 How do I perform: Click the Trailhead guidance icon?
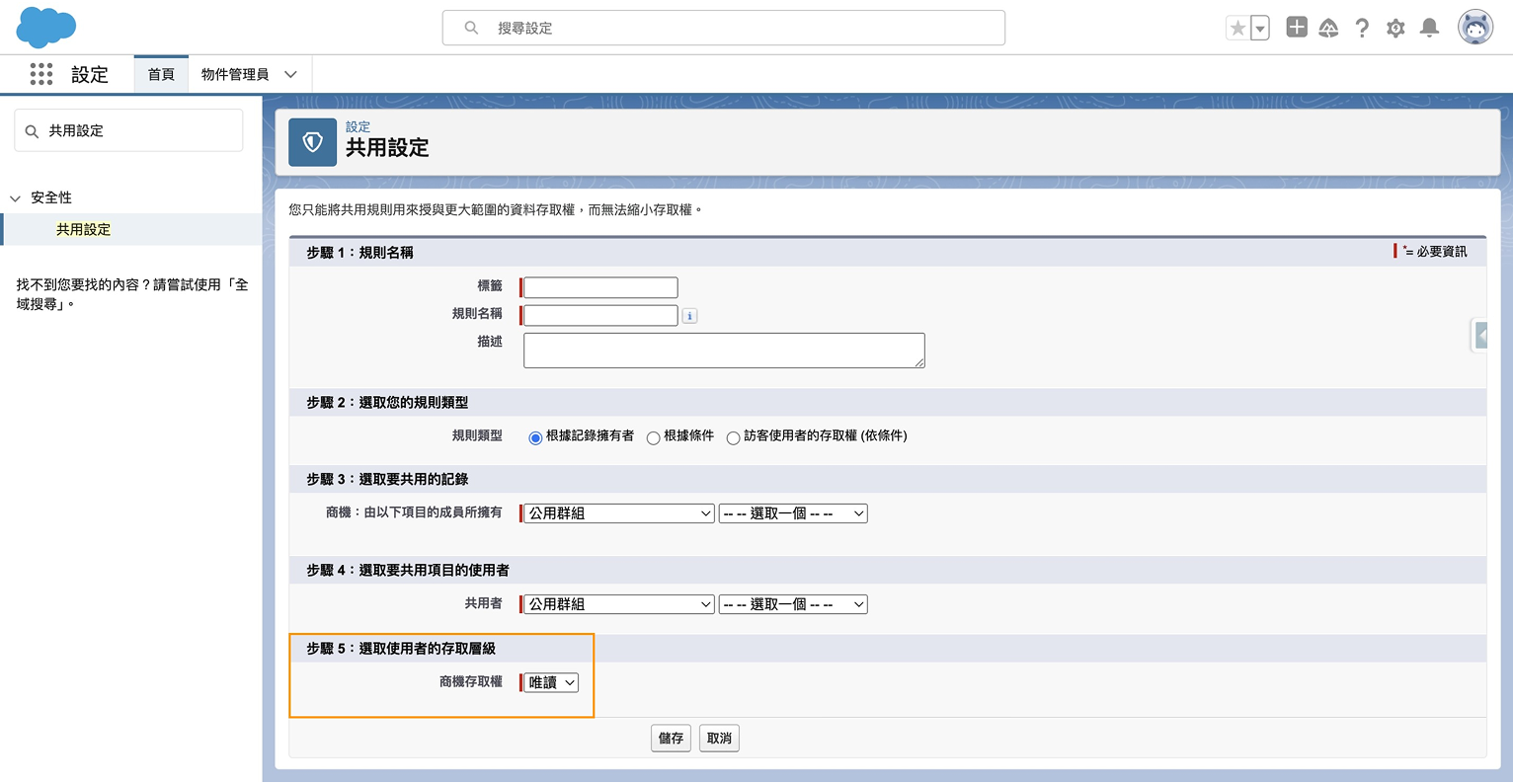click(x=1328, y=29)
